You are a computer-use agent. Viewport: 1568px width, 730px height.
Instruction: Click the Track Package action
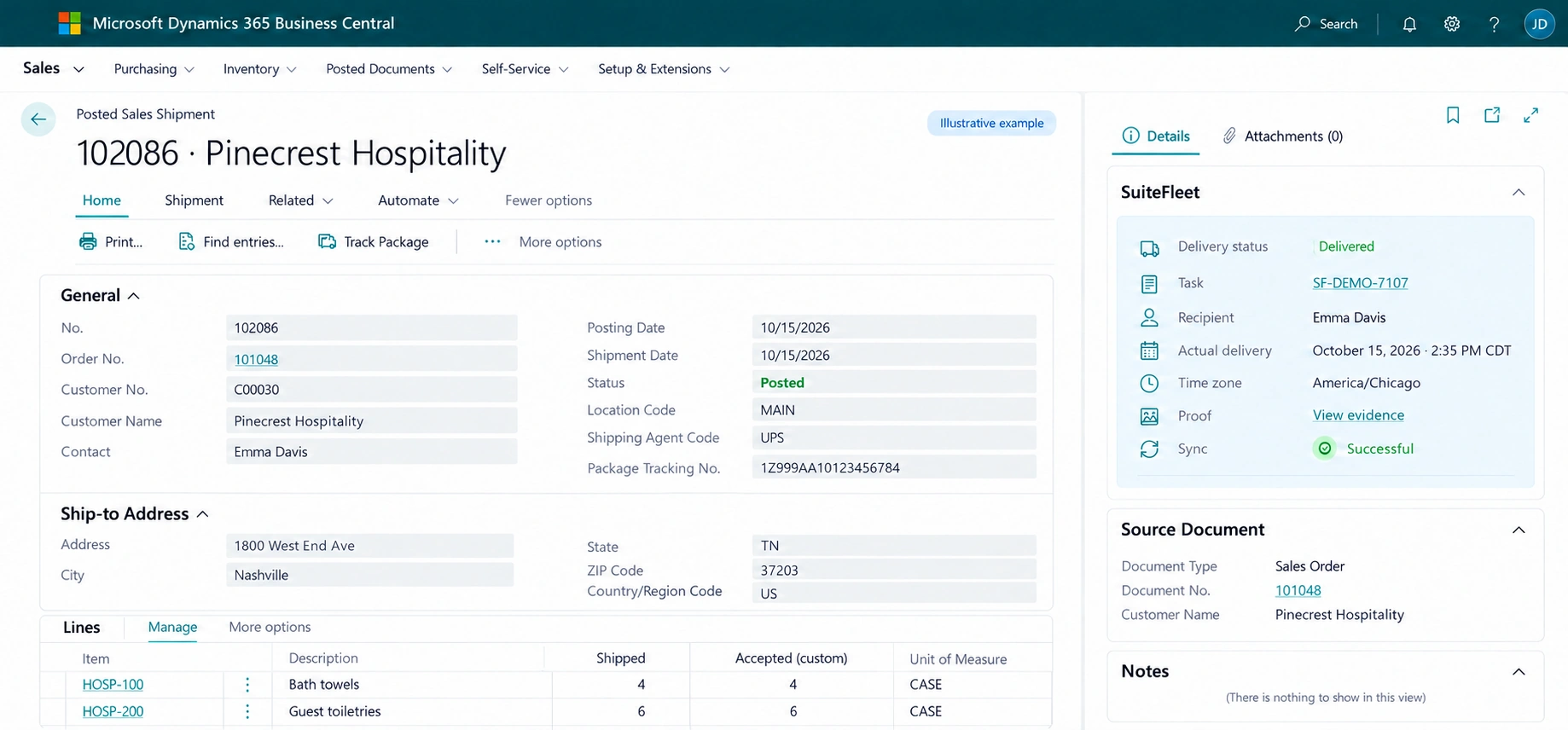374,242
